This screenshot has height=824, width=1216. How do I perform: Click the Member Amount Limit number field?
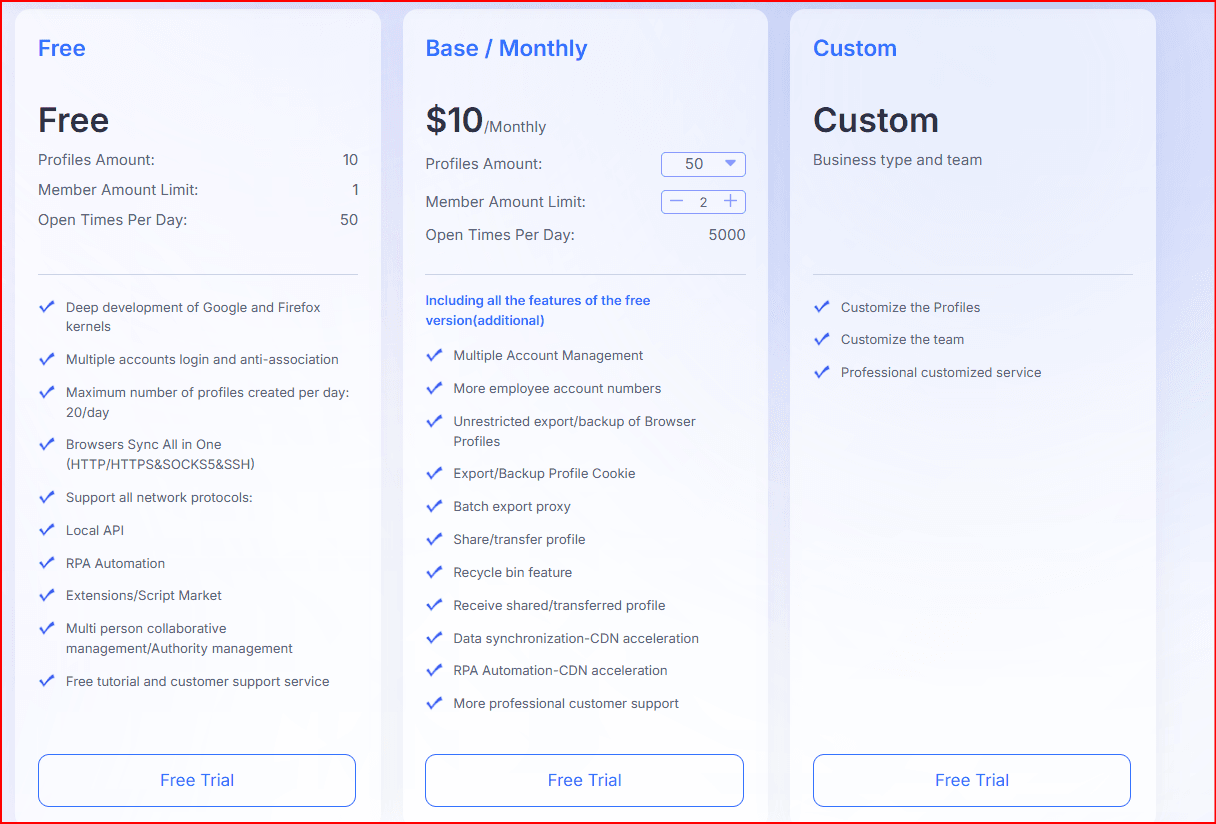tap(703, 202)
